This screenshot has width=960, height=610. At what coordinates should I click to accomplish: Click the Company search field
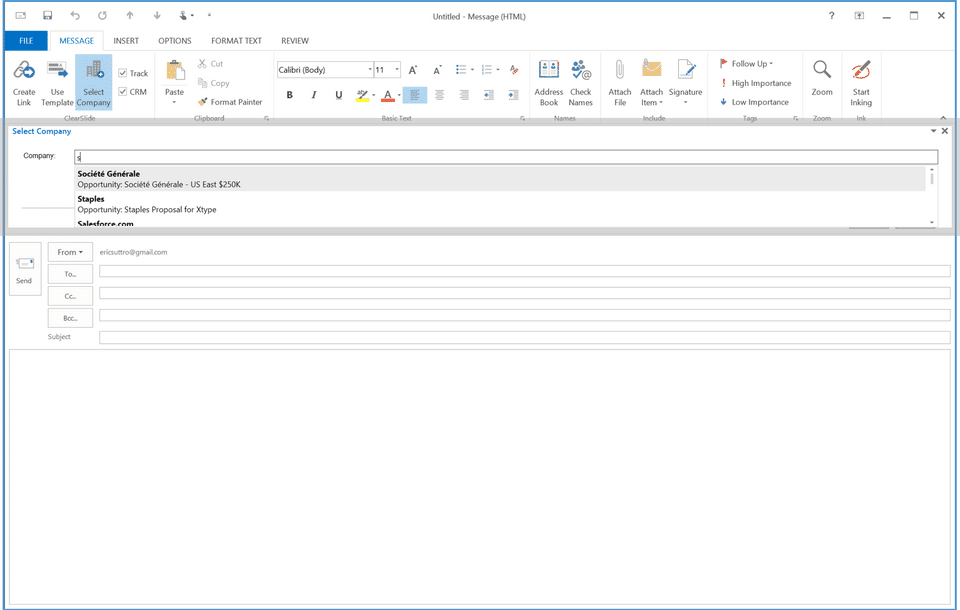(506, 157)
